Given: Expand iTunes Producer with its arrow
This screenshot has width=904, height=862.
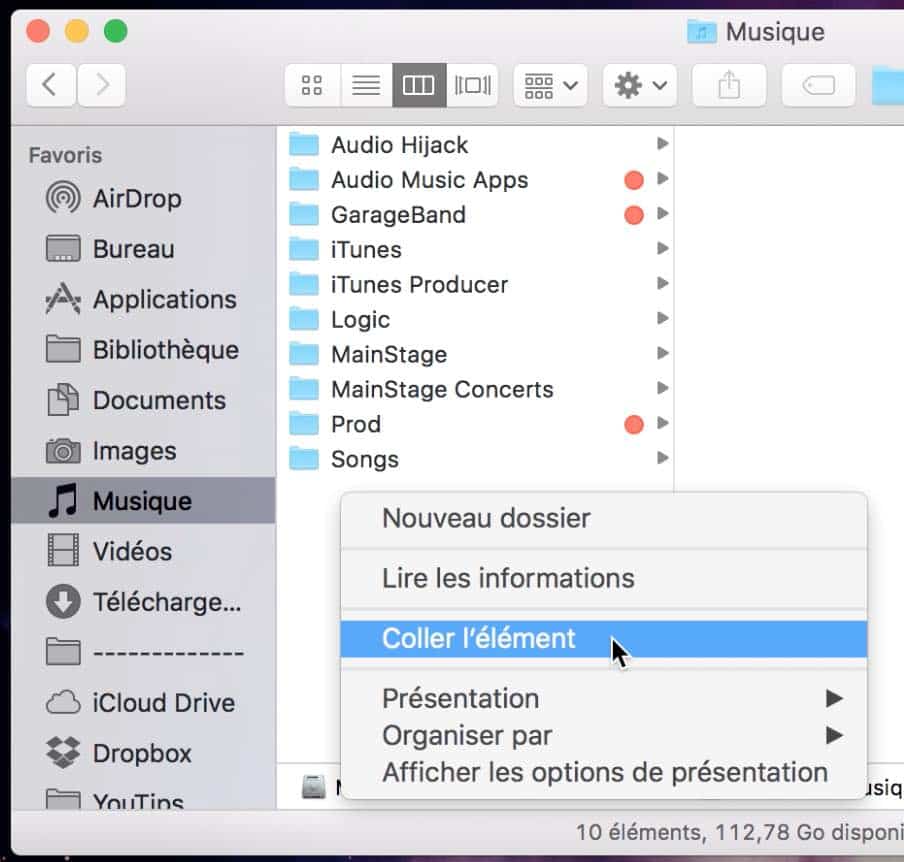Looking at the screenshot, I should (663, 283).
